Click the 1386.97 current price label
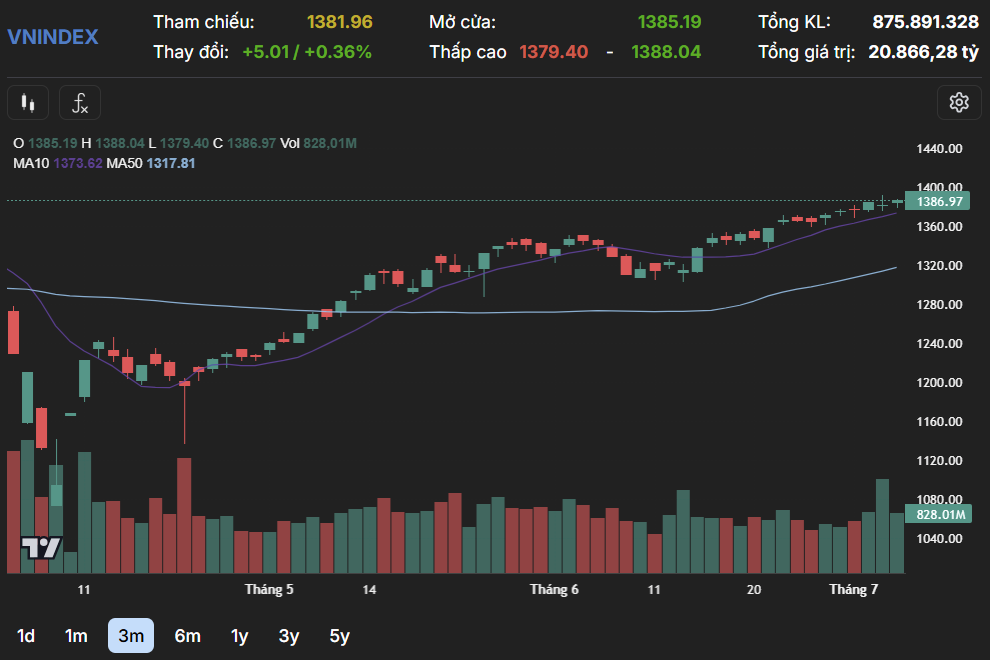This screenshot has width=990, height=660. tap(939, 201)
